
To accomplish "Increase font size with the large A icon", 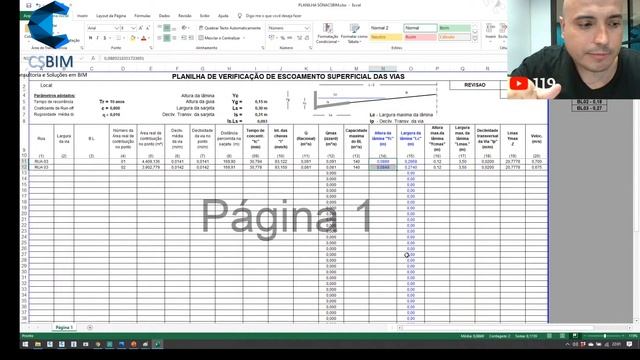I will [140, 28].
